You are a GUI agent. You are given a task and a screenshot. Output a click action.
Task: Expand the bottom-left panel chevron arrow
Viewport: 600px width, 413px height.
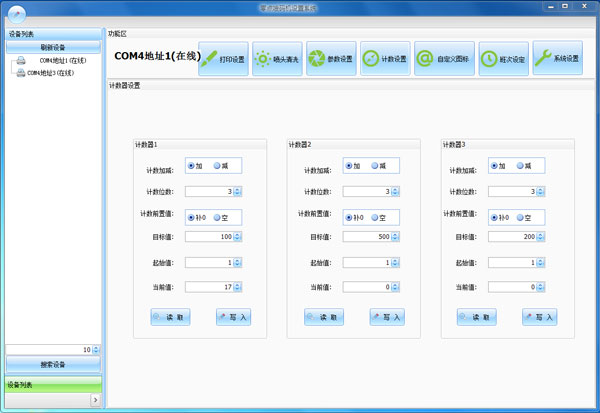(x=96, y=399)
